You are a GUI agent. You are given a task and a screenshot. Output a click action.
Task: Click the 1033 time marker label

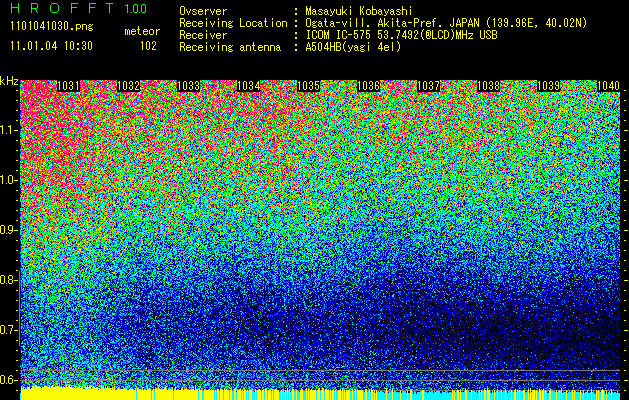pos(189,86)
